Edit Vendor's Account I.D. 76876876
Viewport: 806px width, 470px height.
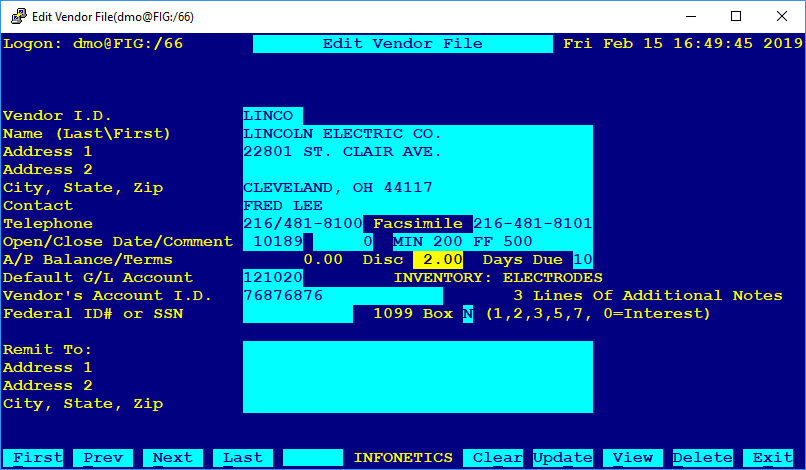point(343,296)
